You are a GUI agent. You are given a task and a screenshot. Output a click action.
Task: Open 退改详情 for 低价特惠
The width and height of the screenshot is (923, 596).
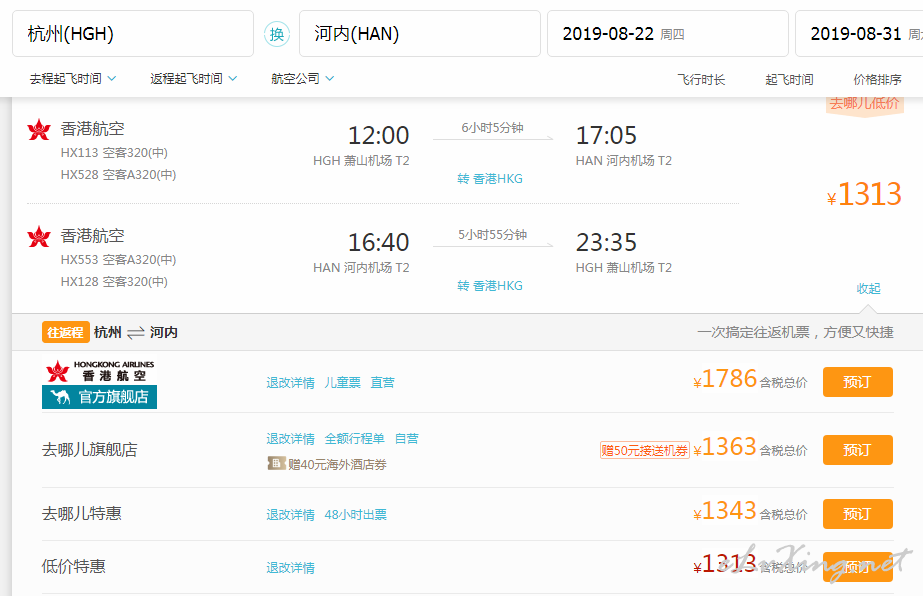pyautogui.click(x=290, y=568)
